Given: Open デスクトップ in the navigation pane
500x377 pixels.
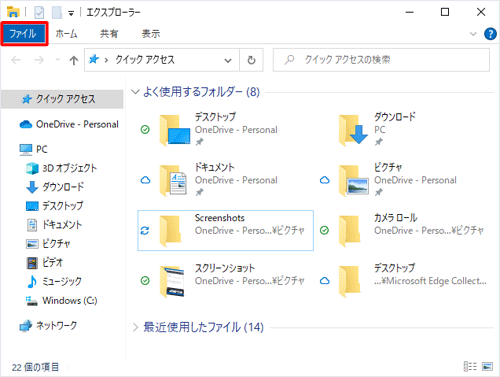Looking at the screenshot, I should [54, 206].
